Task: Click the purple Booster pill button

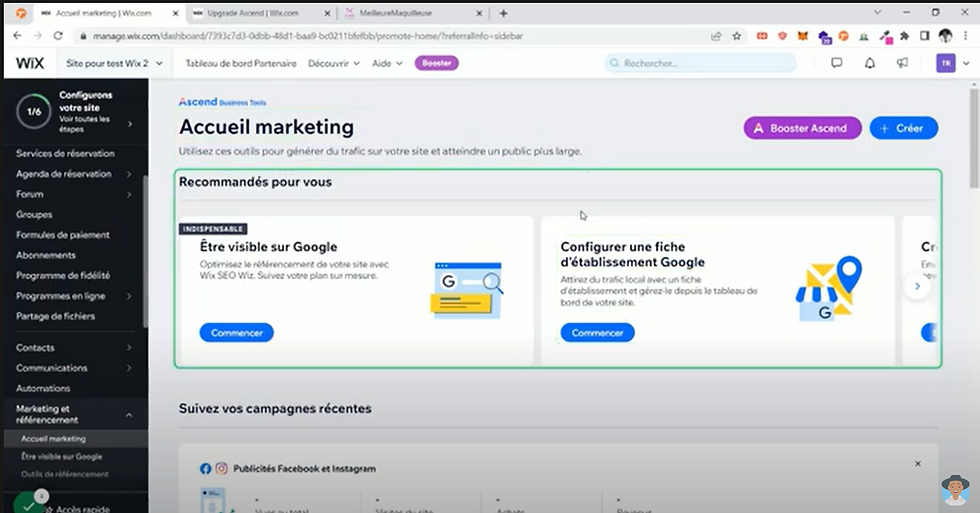Action: 436,63
